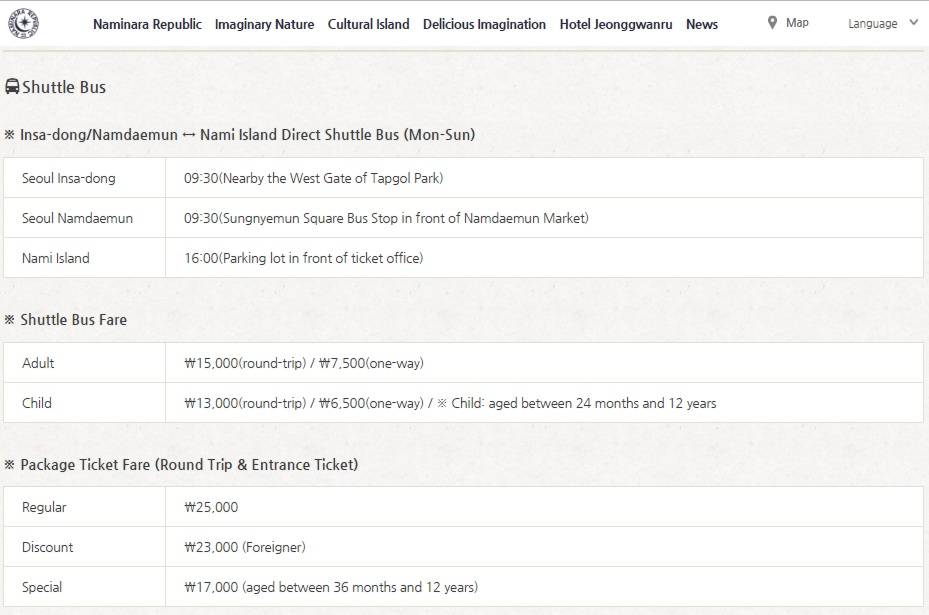Open the Cultural Island menu
This screenshot has width=929, height=615.
pyautogui.click(x=369, y=24)
